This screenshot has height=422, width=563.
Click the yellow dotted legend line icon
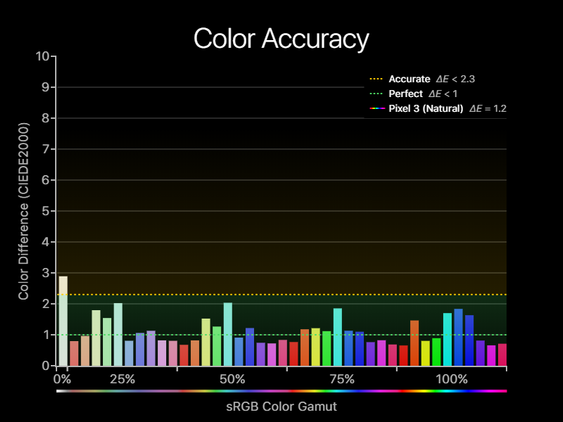(376, 79)
